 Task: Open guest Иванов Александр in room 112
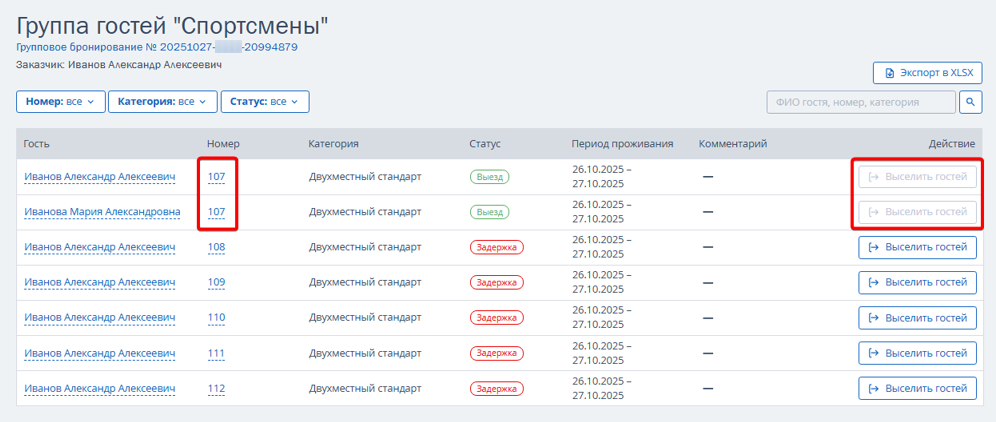point(100,388)
